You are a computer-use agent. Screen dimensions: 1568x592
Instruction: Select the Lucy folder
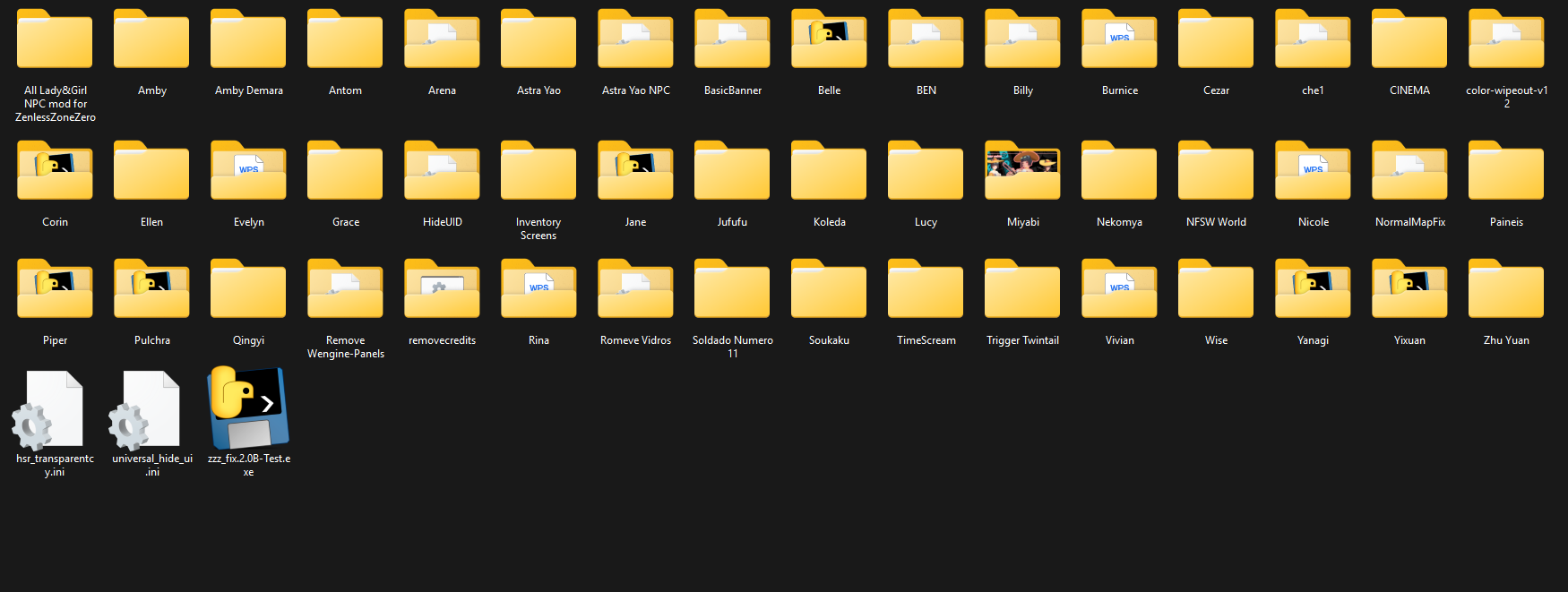point(926,171)
